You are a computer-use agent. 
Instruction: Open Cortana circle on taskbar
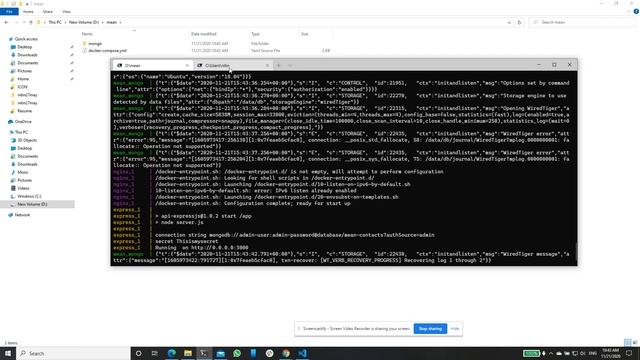point(138,353)
